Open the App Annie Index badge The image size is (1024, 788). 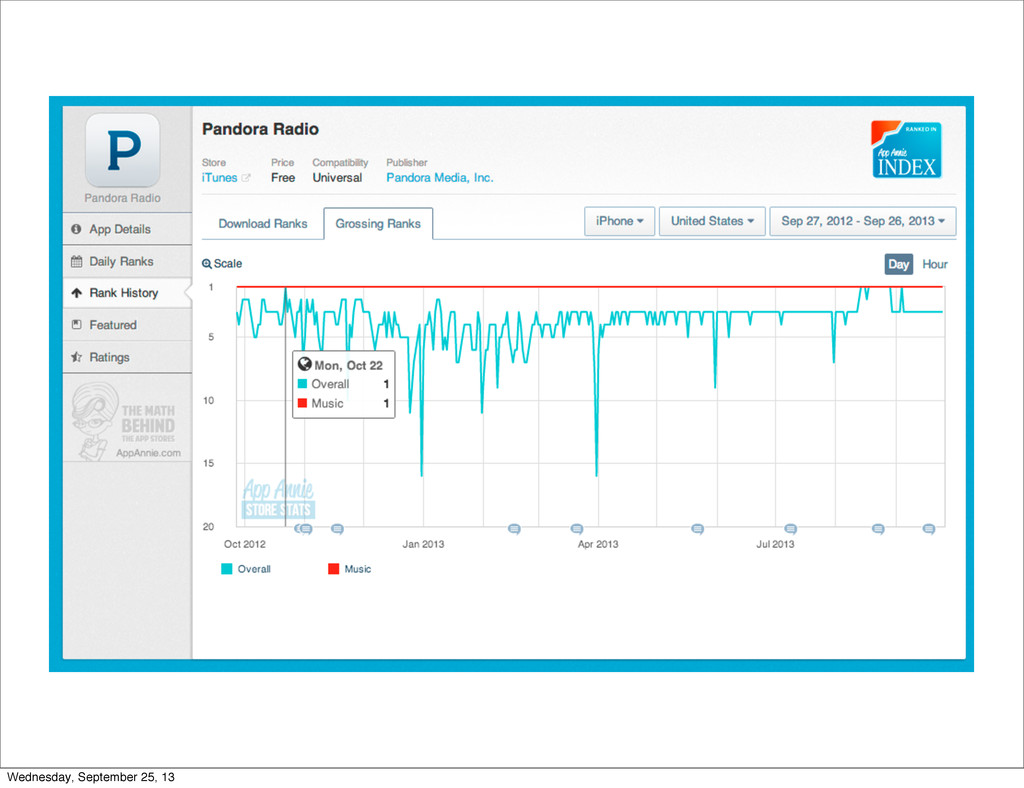906,150
